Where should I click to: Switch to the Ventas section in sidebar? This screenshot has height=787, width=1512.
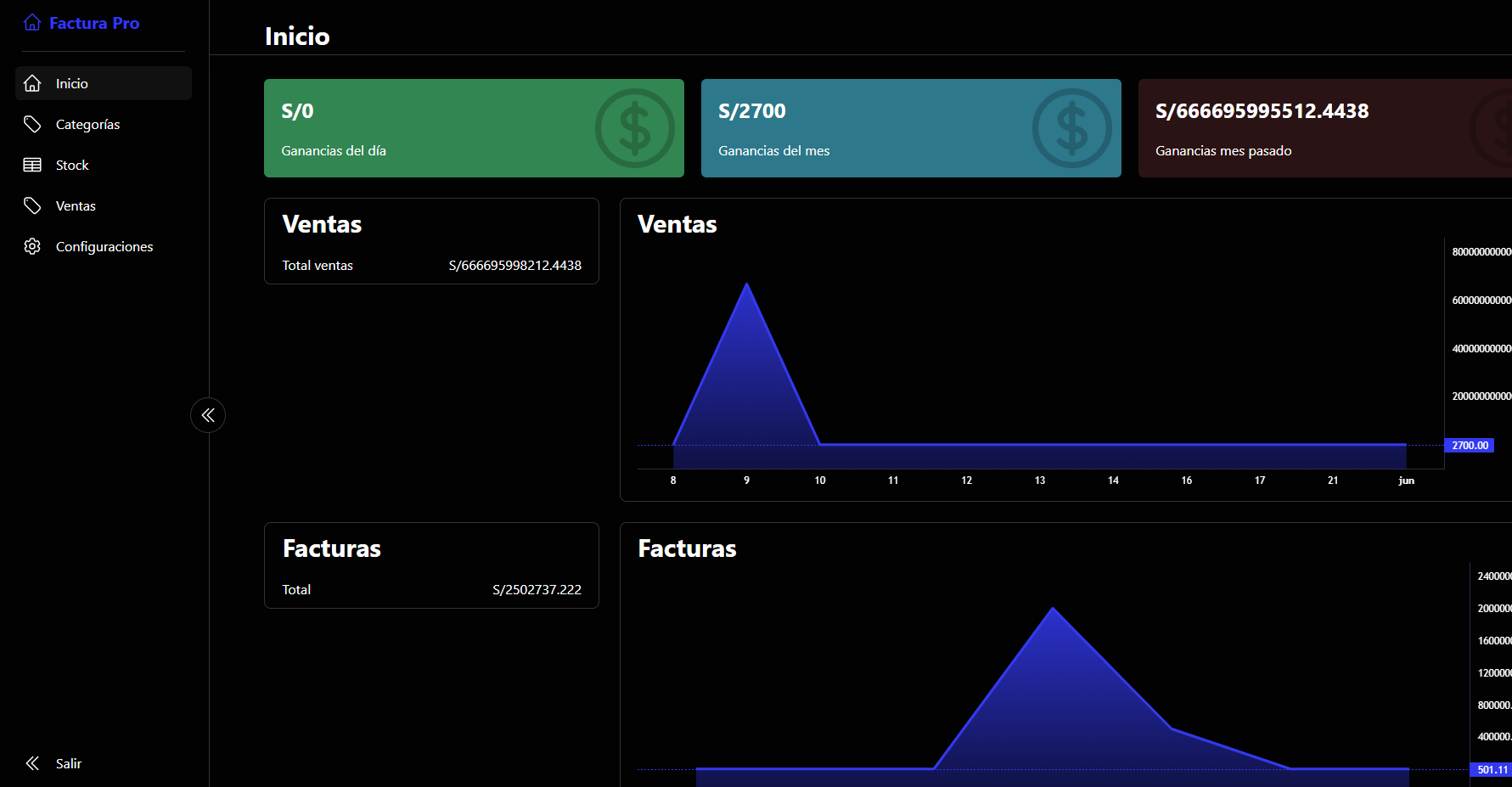76,205
